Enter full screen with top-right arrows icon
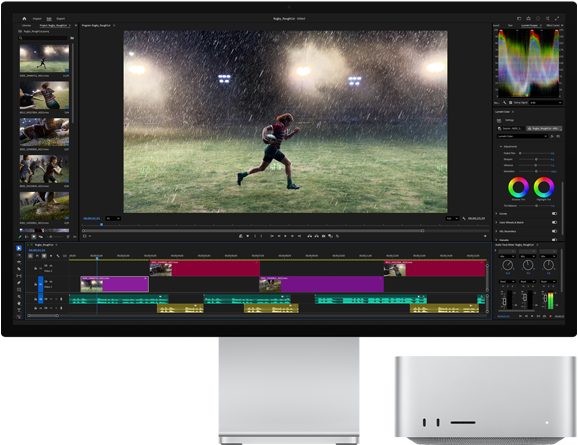Screen dimensions: 578x445 [x=557, y=18]
